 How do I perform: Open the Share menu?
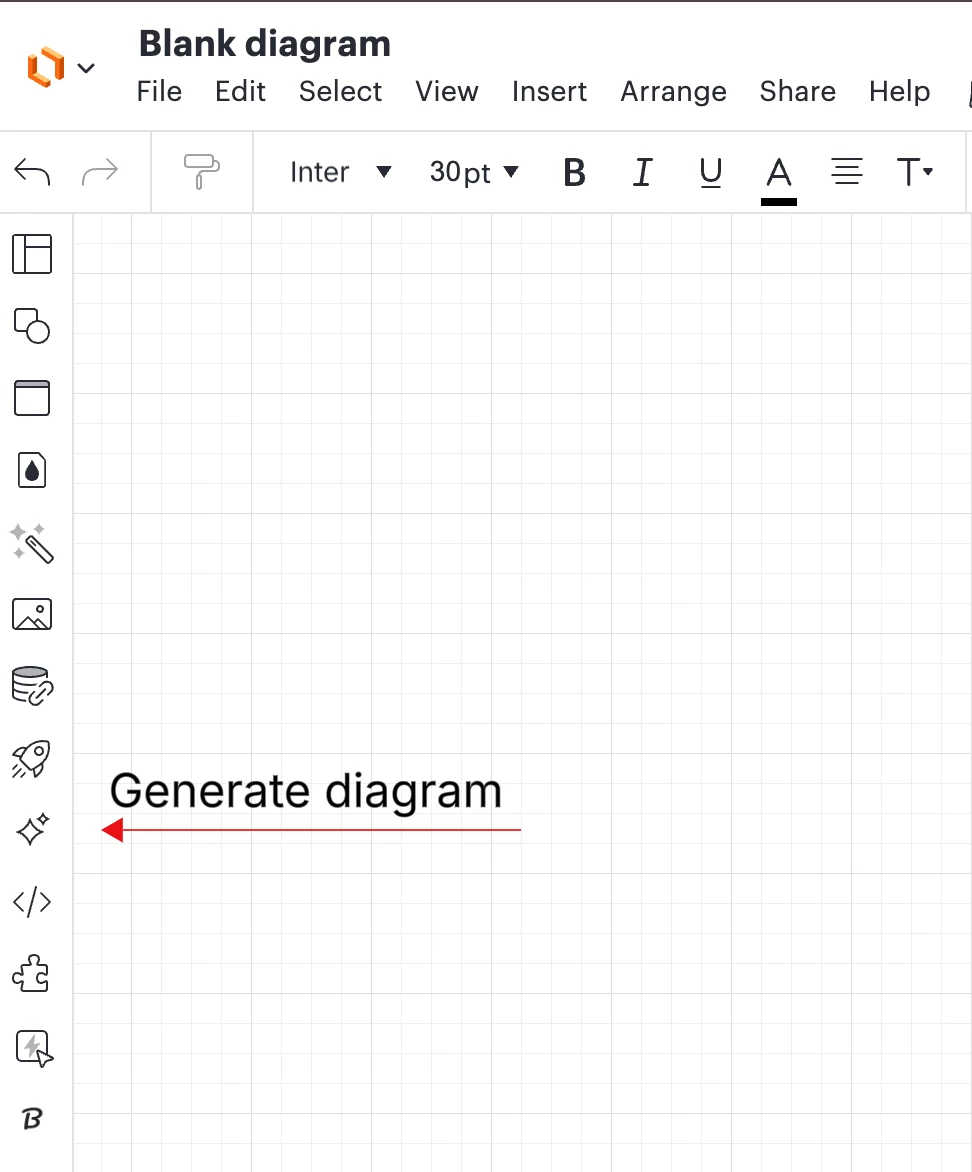tap(798, 91)
